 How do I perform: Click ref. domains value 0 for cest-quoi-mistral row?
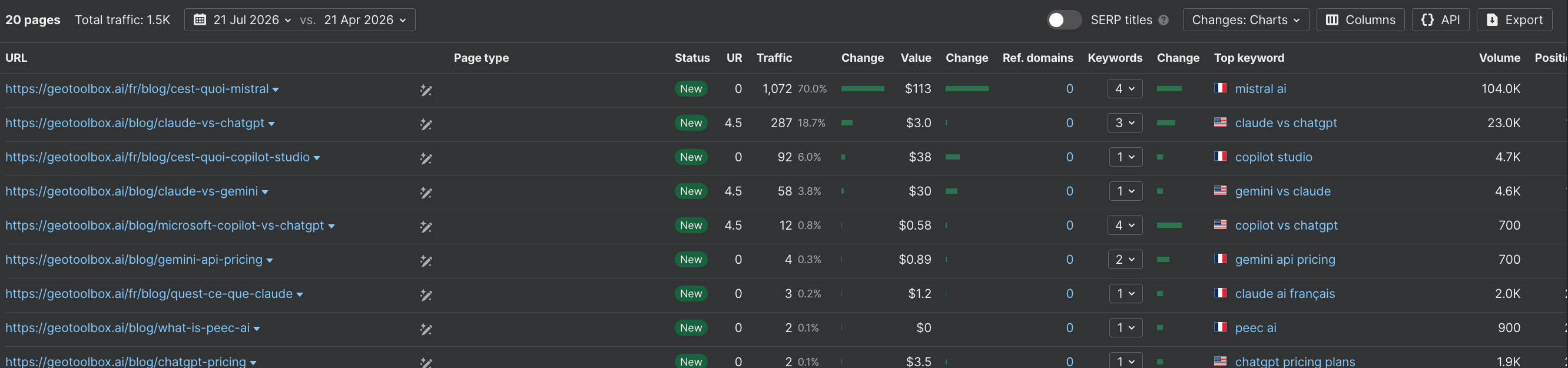pos(1069,89)
